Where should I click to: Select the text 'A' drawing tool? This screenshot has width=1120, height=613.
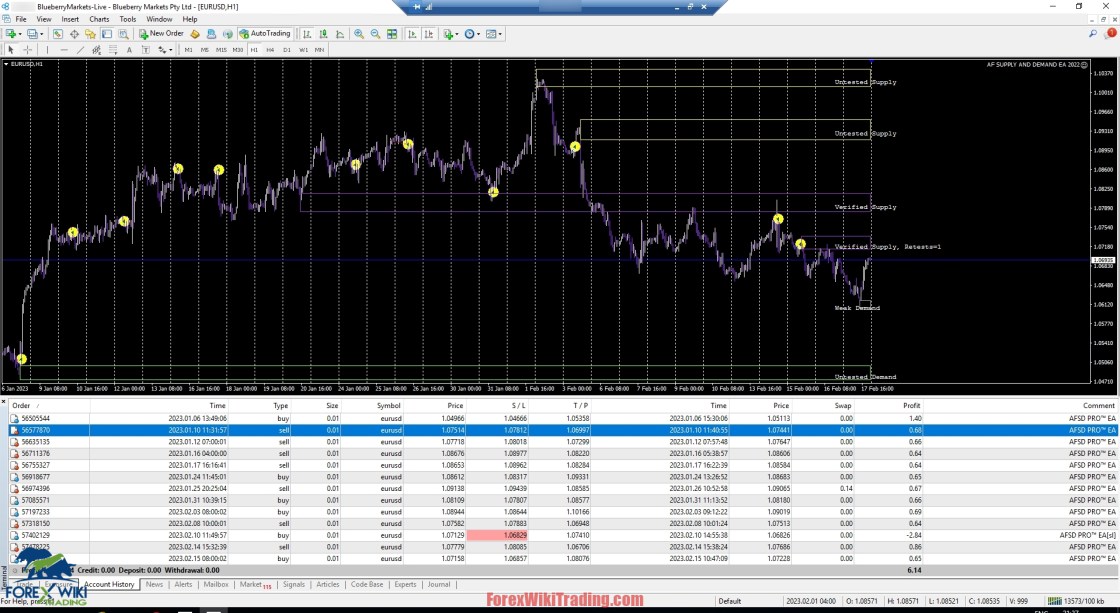(129, 50)
